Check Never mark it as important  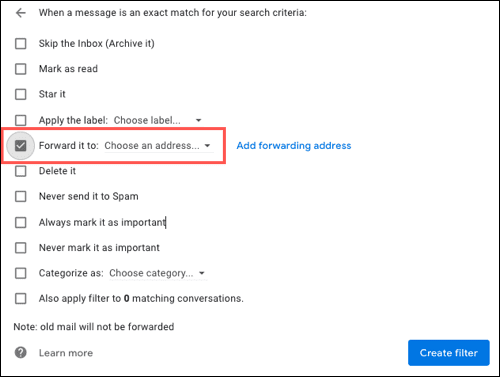[x=21, y=248]
